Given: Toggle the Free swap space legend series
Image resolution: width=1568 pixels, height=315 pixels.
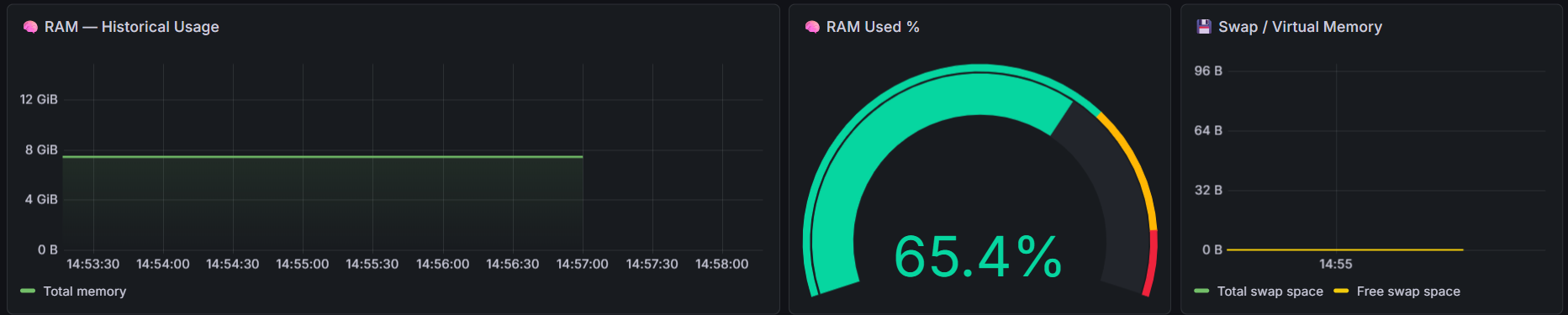Looking at the screenshot, I should click(1408, 291).
